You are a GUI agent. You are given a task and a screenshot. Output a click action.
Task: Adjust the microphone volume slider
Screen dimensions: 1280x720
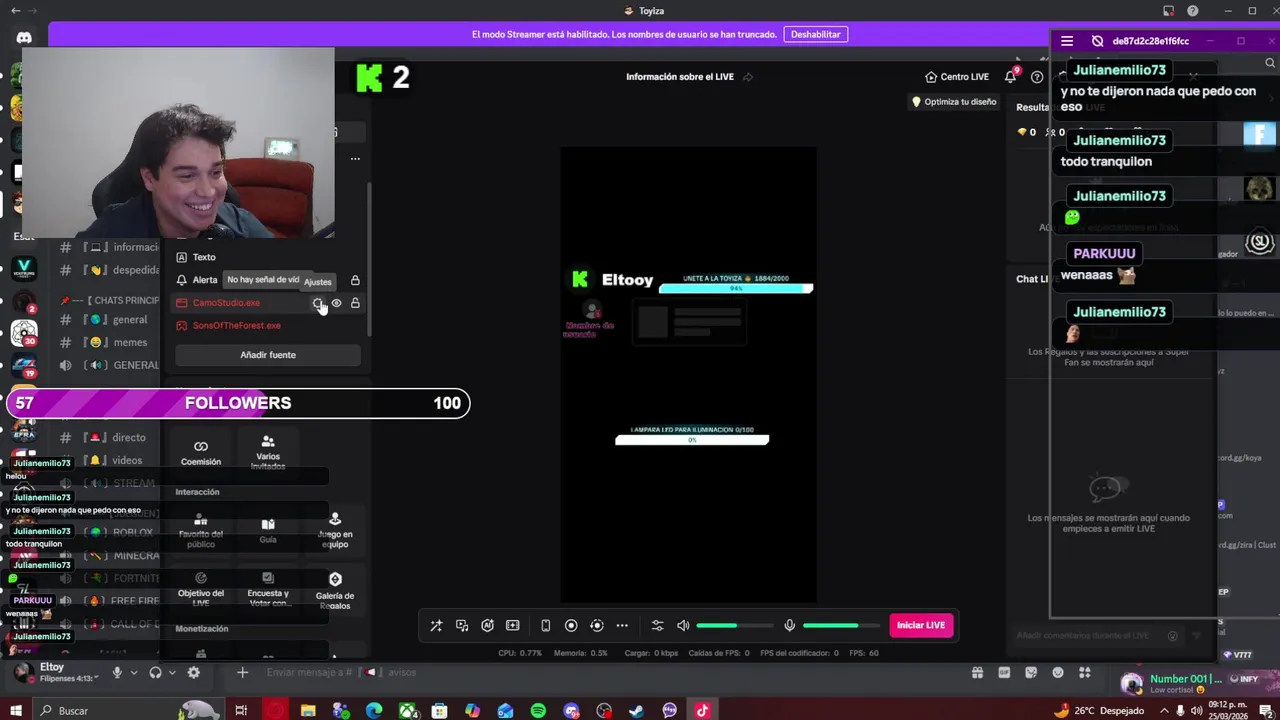[x=840, y=626]
